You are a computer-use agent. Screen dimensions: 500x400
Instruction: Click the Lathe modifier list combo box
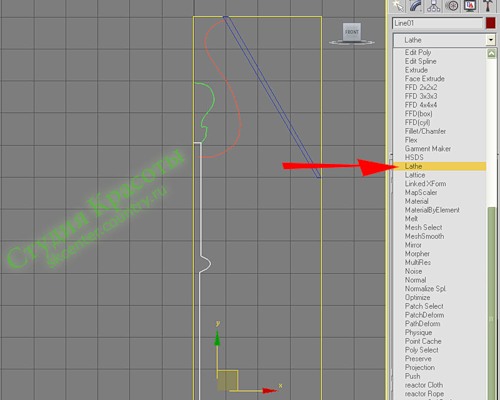pyautogui.click(x=444, y=40)
